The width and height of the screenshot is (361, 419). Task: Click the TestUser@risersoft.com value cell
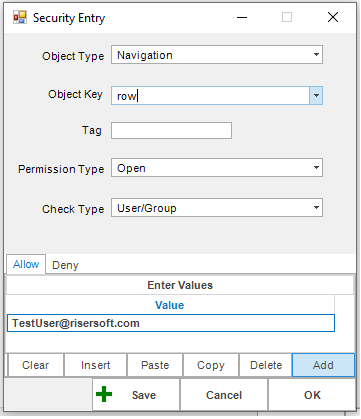tap(171, 323)
